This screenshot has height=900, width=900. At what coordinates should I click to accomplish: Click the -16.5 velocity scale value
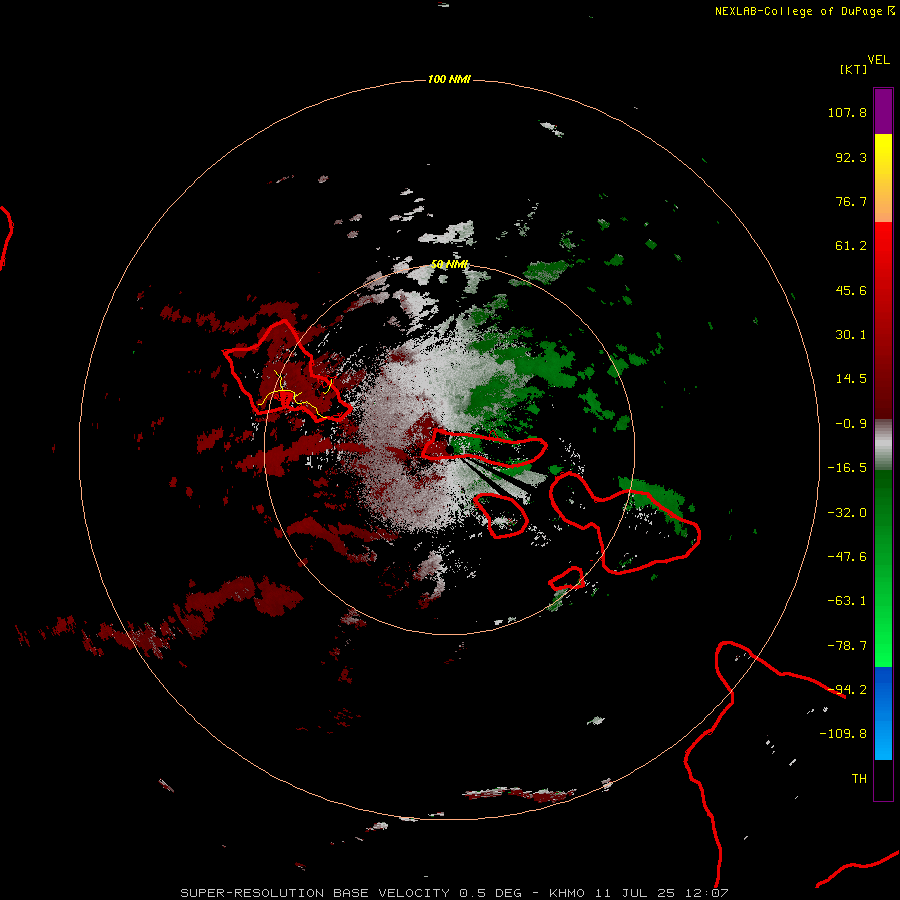click(847, 468)
